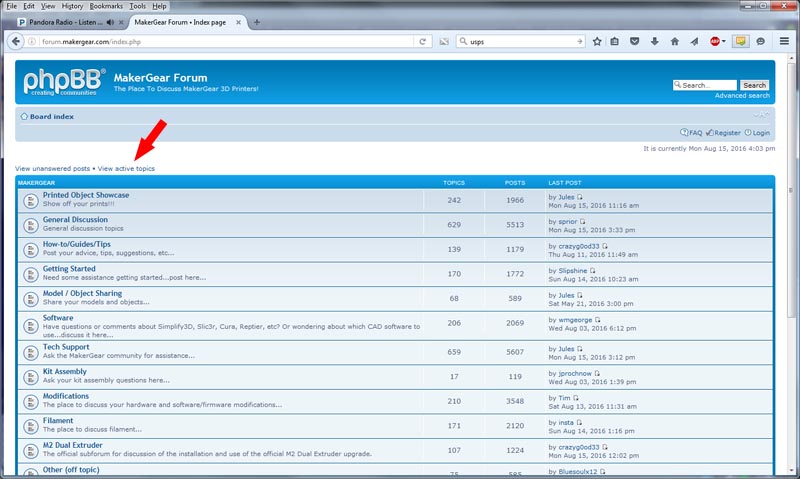Switch to the Pandora Radio tab
This screenshot has width=800, height=479.
[x=60, y=22]
